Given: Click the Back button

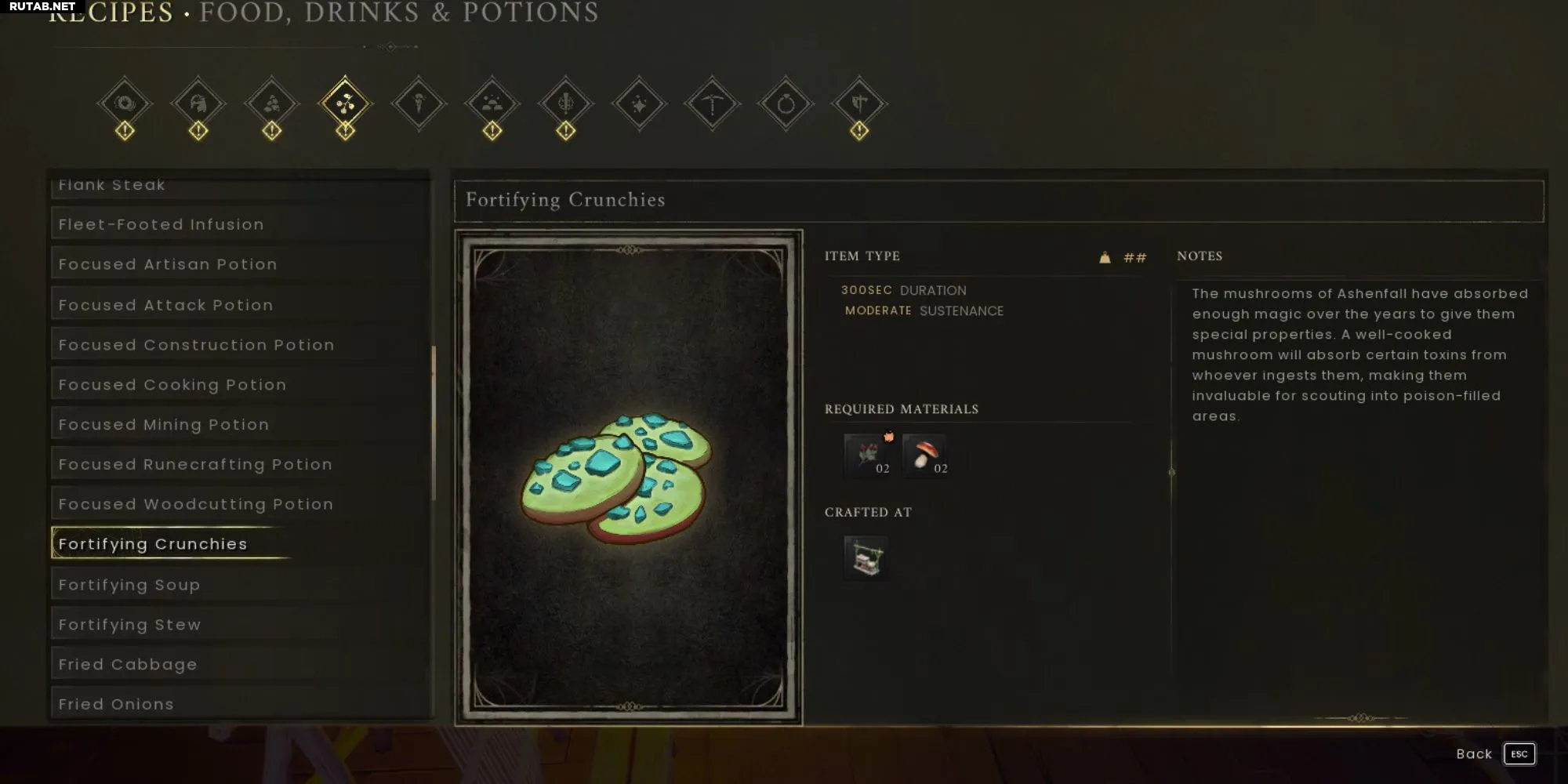Looking at the screenshot, I should click(x=1474, y=754).
